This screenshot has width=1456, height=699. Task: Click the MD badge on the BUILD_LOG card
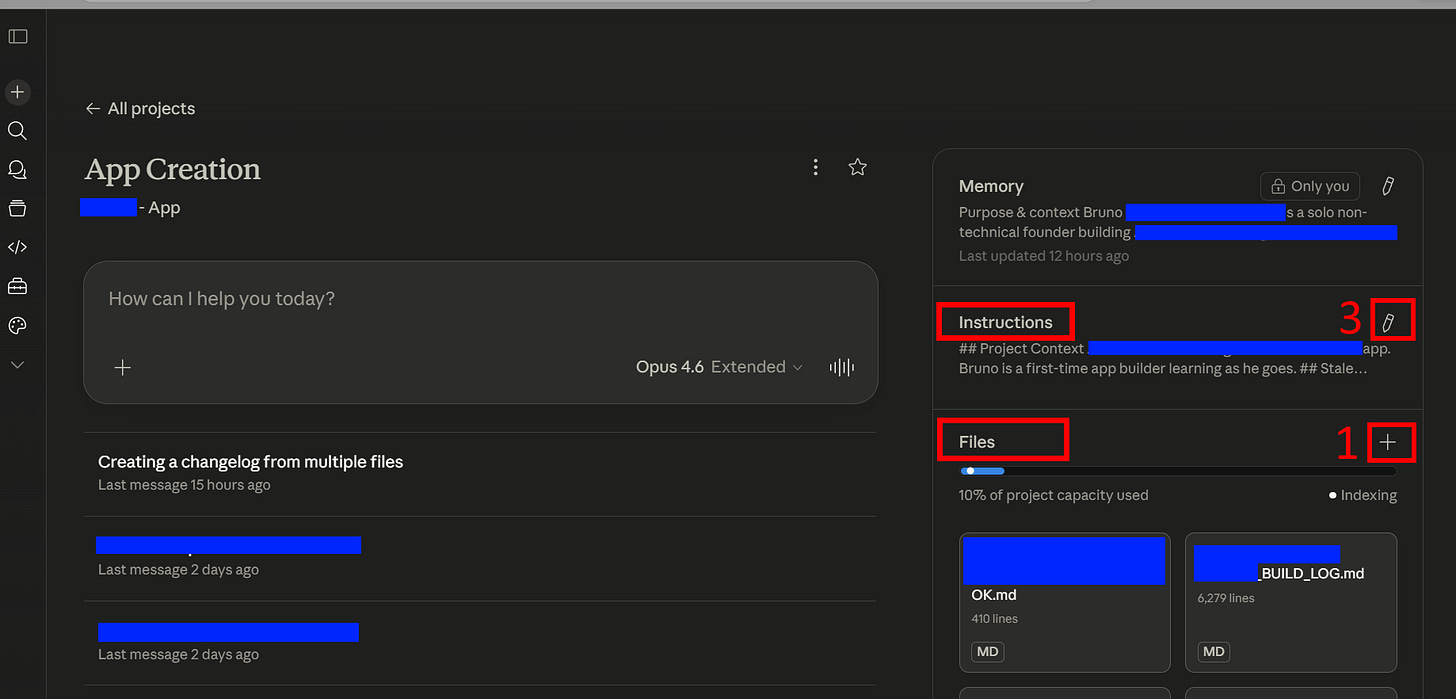coord(1214,652)
